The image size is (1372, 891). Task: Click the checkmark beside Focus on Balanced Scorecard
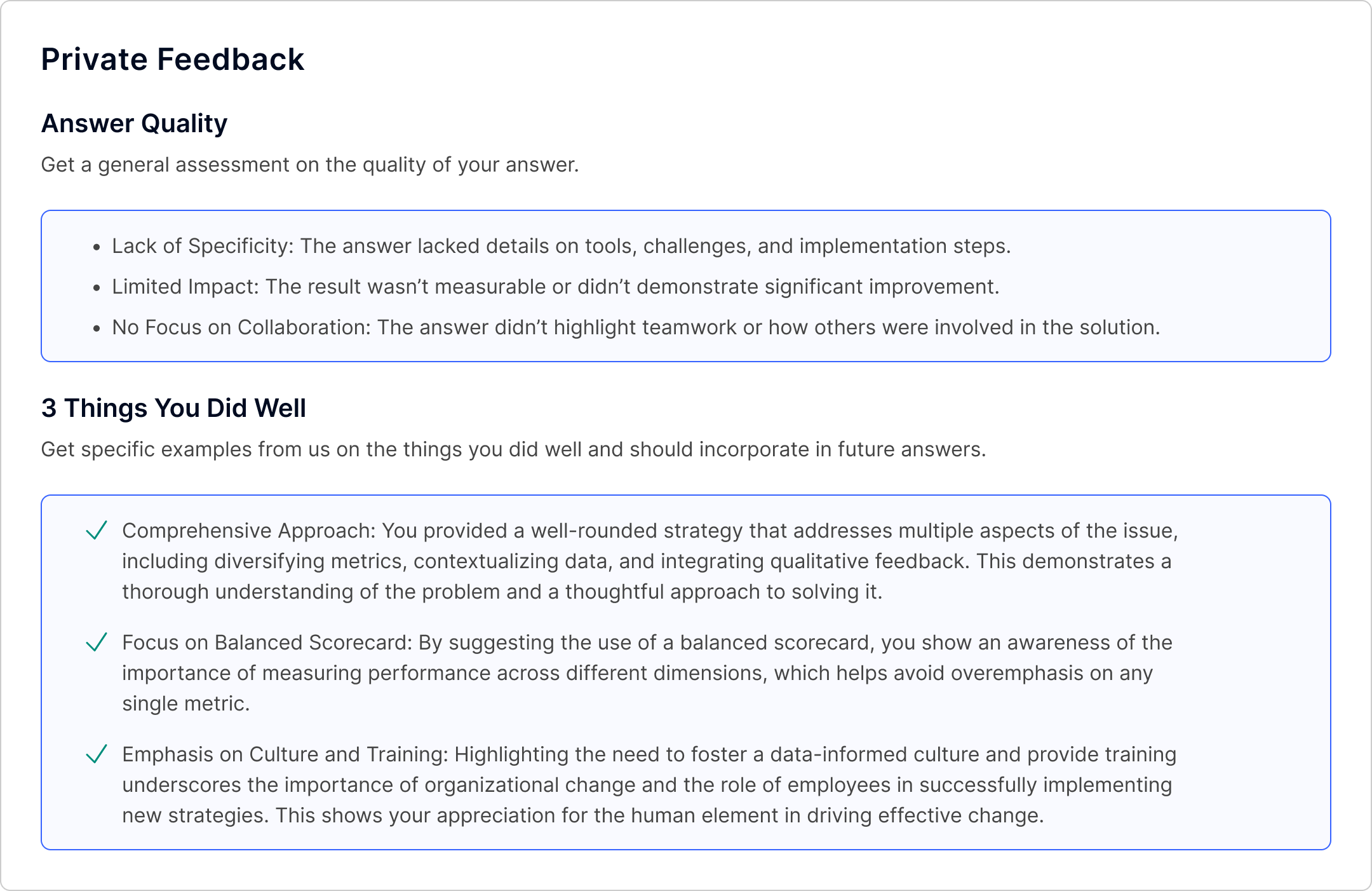[x=96, y=642]
